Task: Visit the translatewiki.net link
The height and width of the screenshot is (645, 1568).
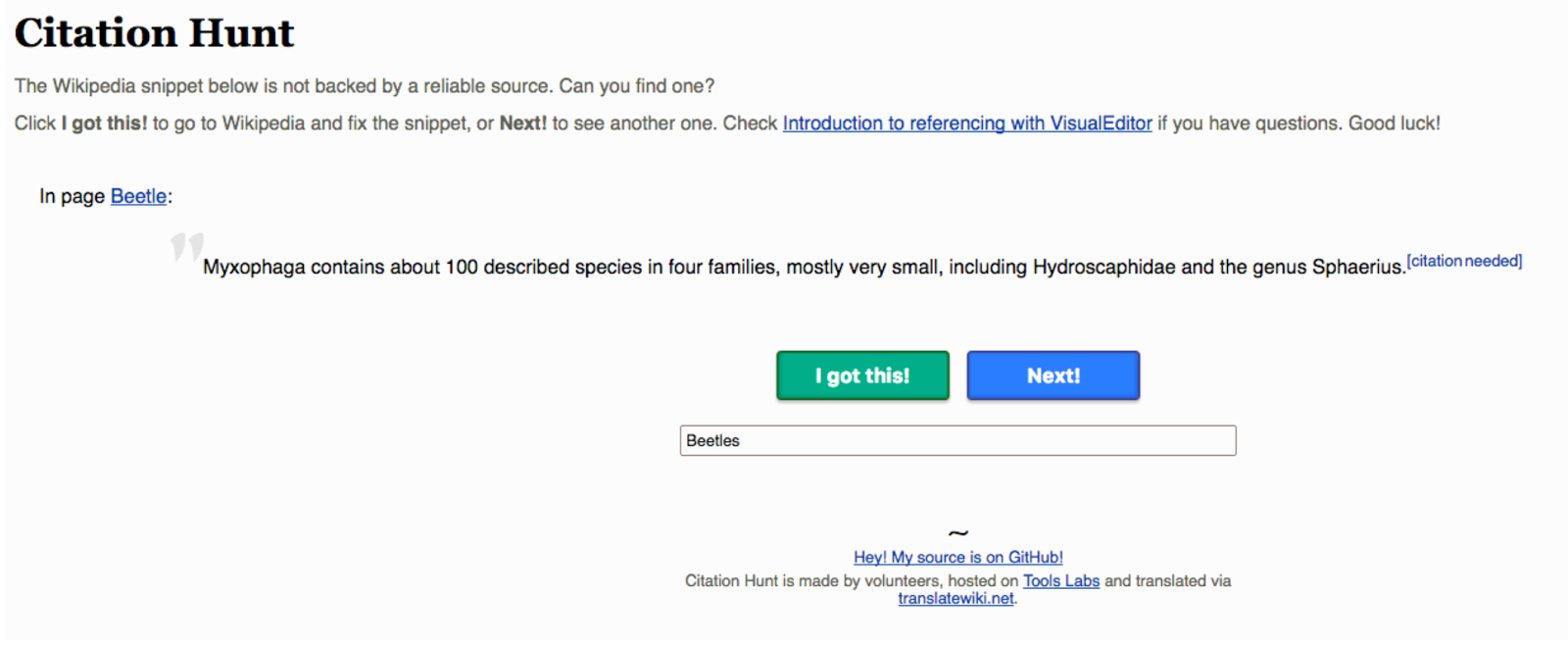Action: click(x=955, y=598)
